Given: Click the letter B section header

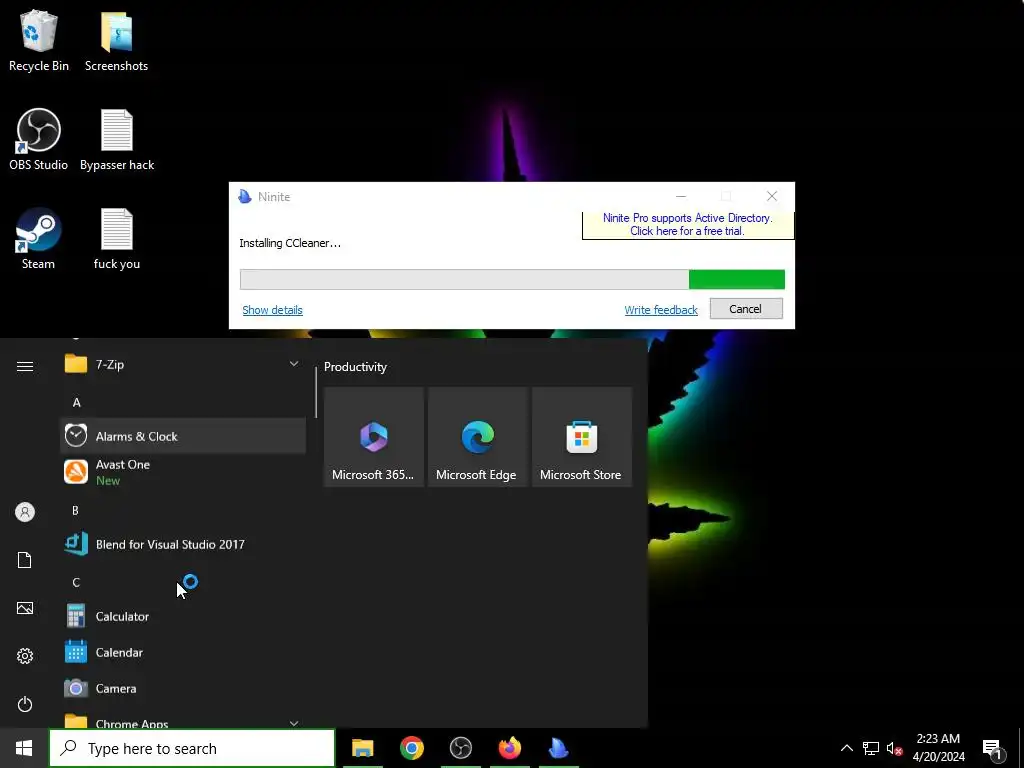Looking at the screenshot, I should pyautogui.click(x=75, y=510).
